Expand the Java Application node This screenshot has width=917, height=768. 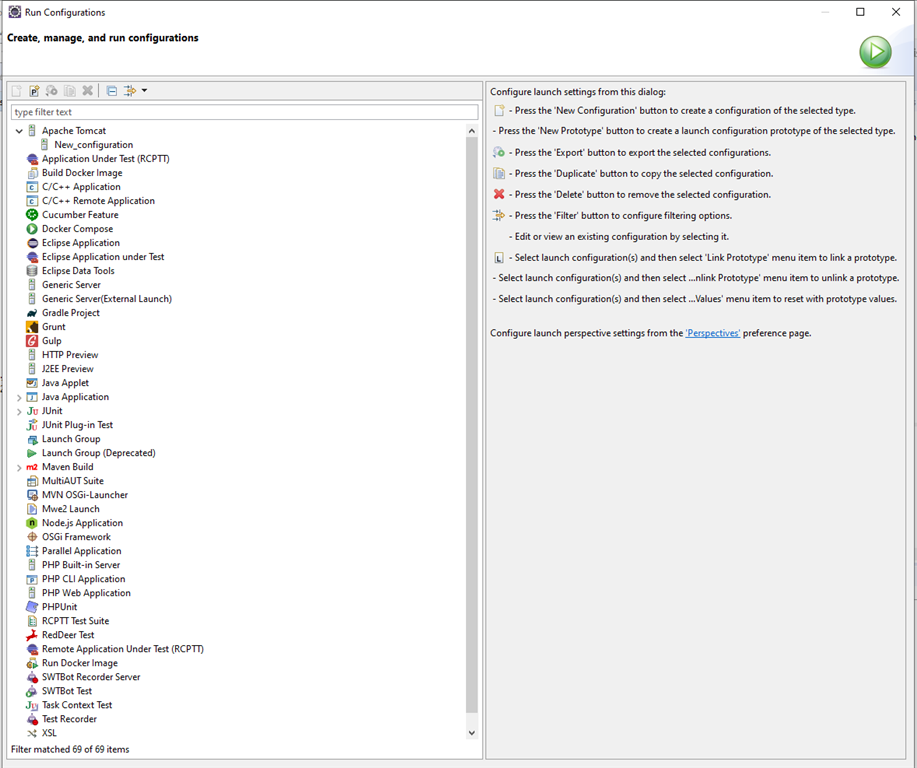coord(19,398)
